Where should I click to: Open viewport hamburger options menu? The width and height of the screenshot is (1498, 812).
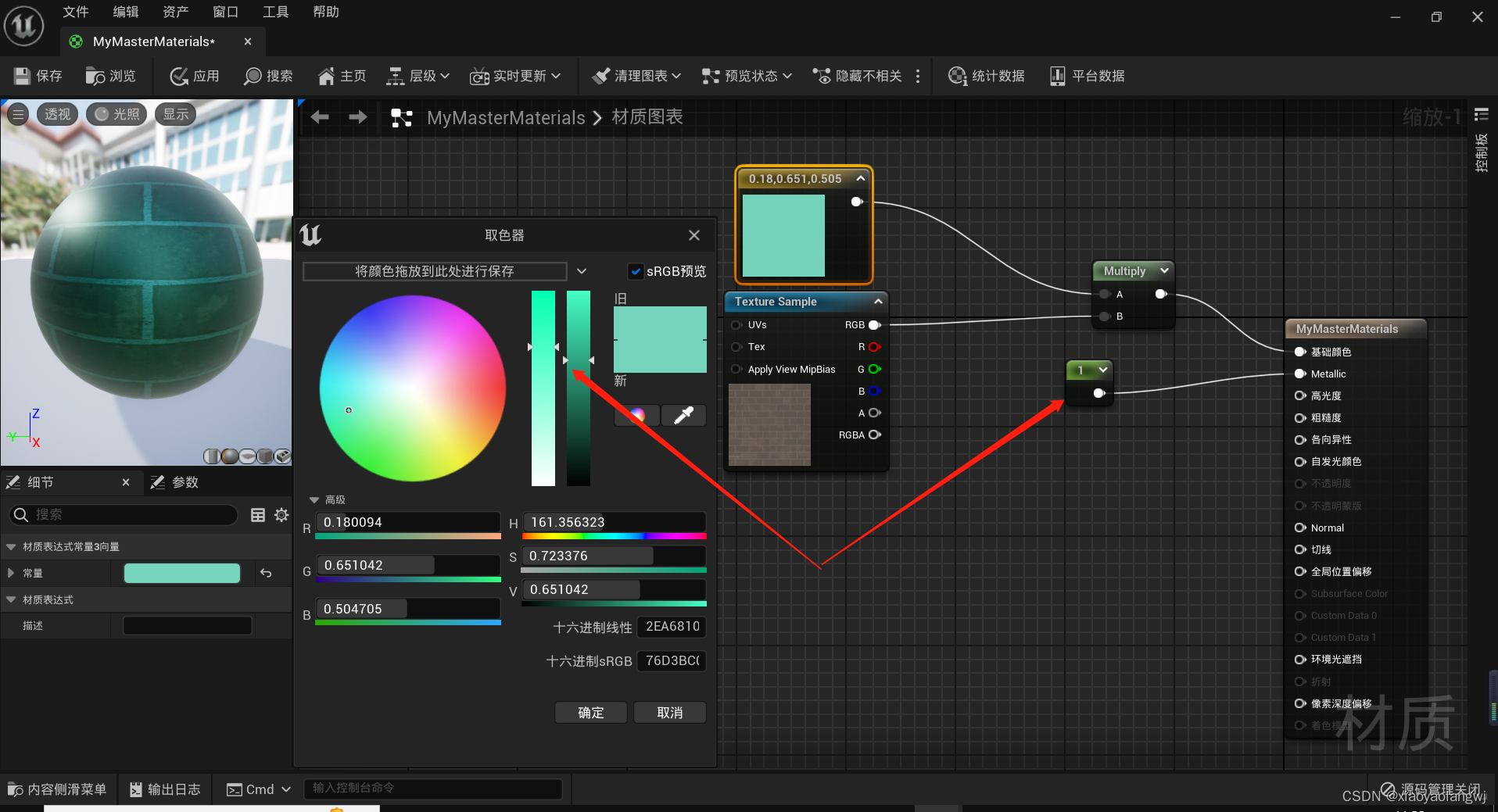tap(17, 114)
